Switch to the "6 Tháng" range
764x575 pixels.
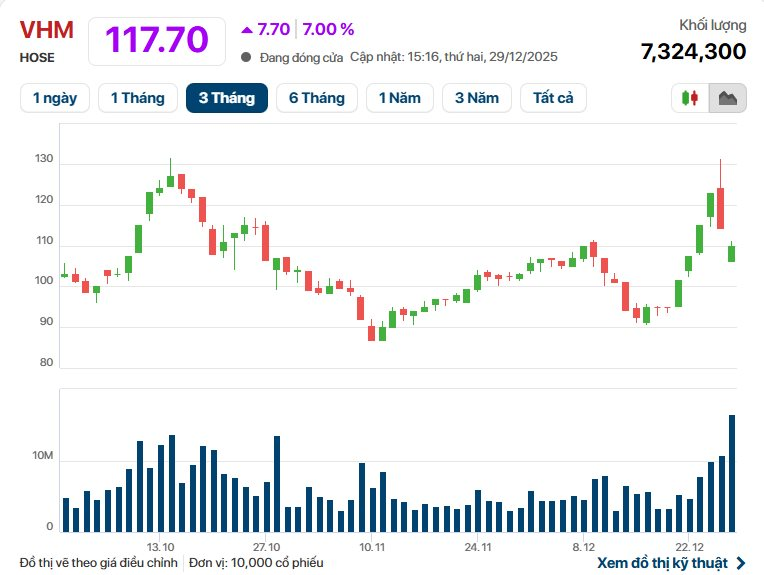point(316,98)
